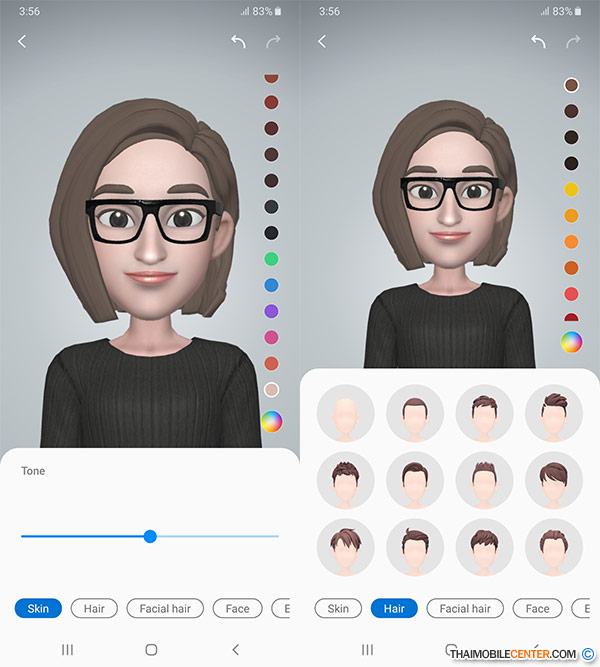Choose the bald hairstyle thumbnail
Image resolution: width=600 pixels, height=667 pixels.
346,413
